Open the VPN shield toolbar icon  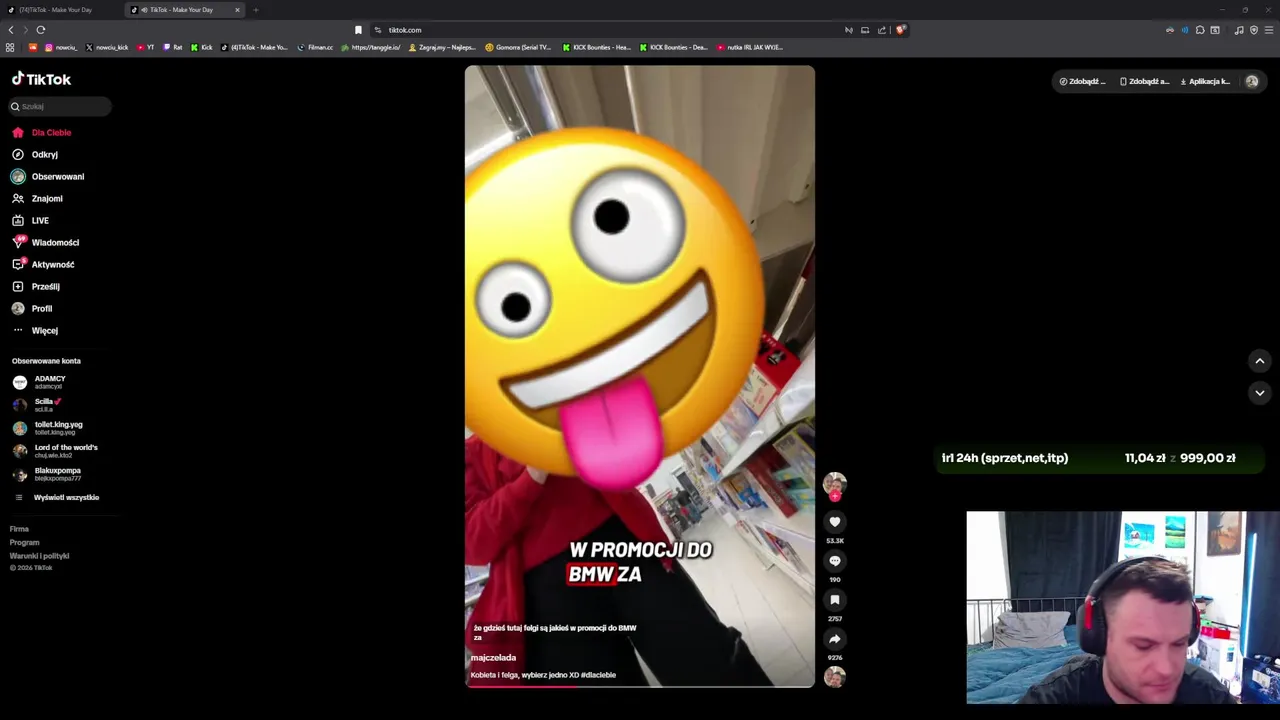[x=1254, y=30]
